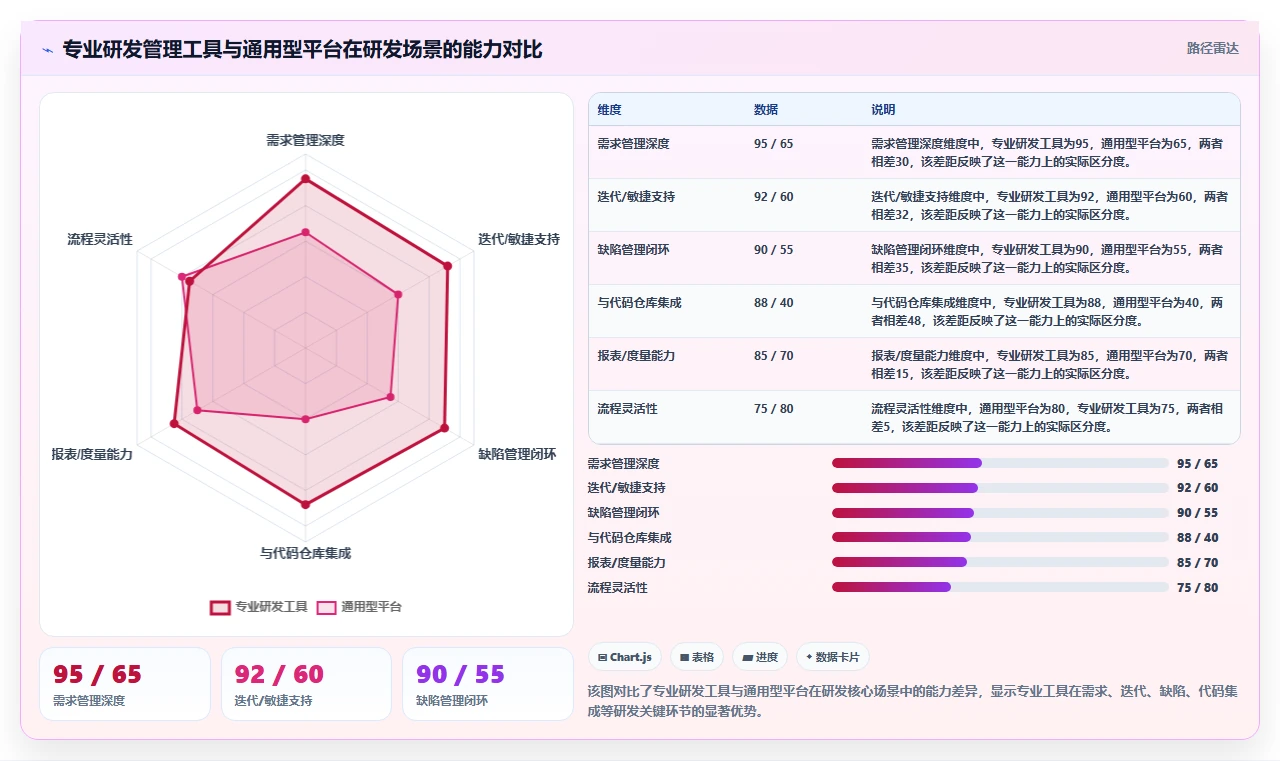Toggle the 专业研发工具 legend swatch
Viewport: 1280px width, 761px height.
pos(220,607)
